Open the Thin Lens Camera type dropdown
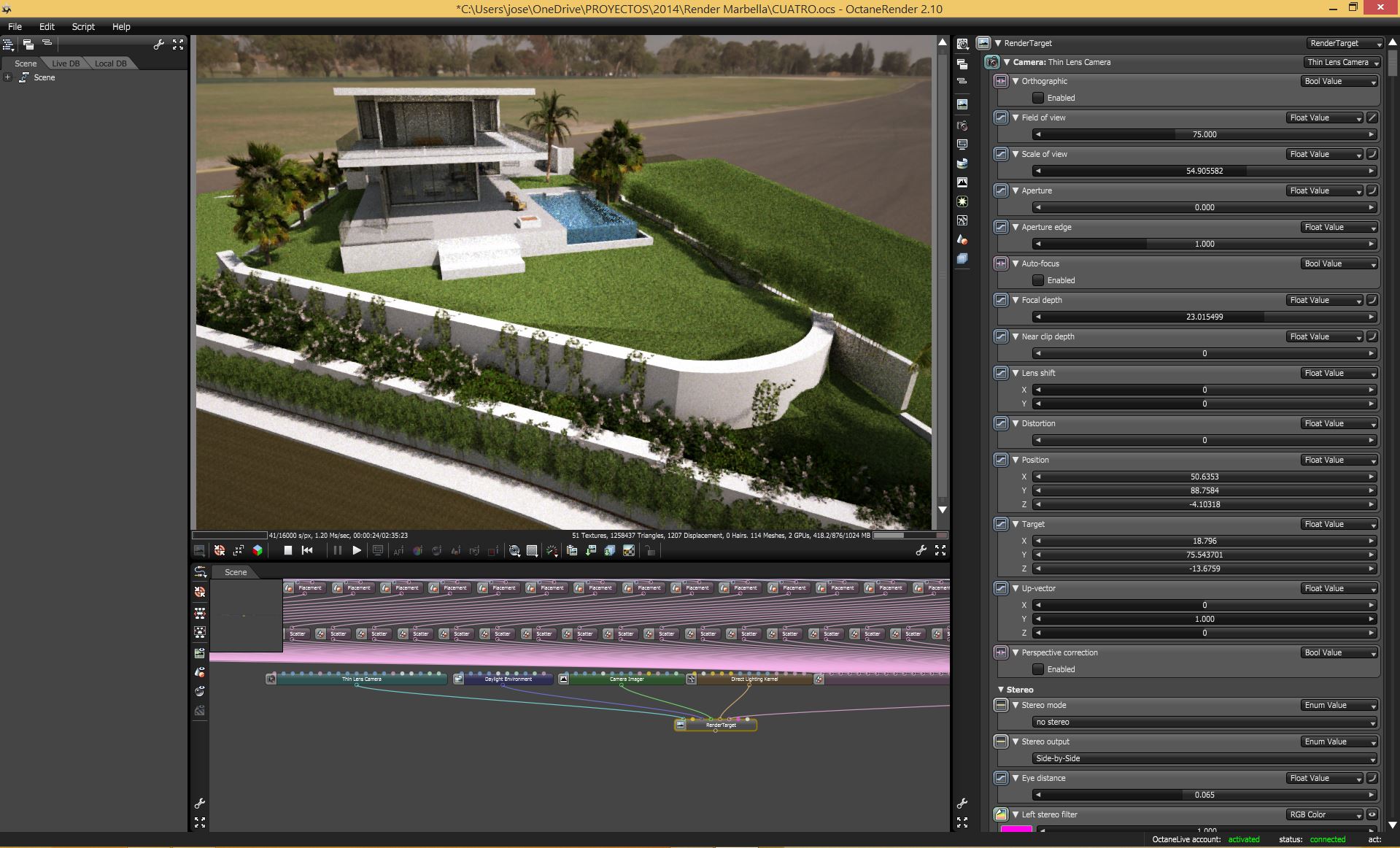 click(x=1342, y=63)
